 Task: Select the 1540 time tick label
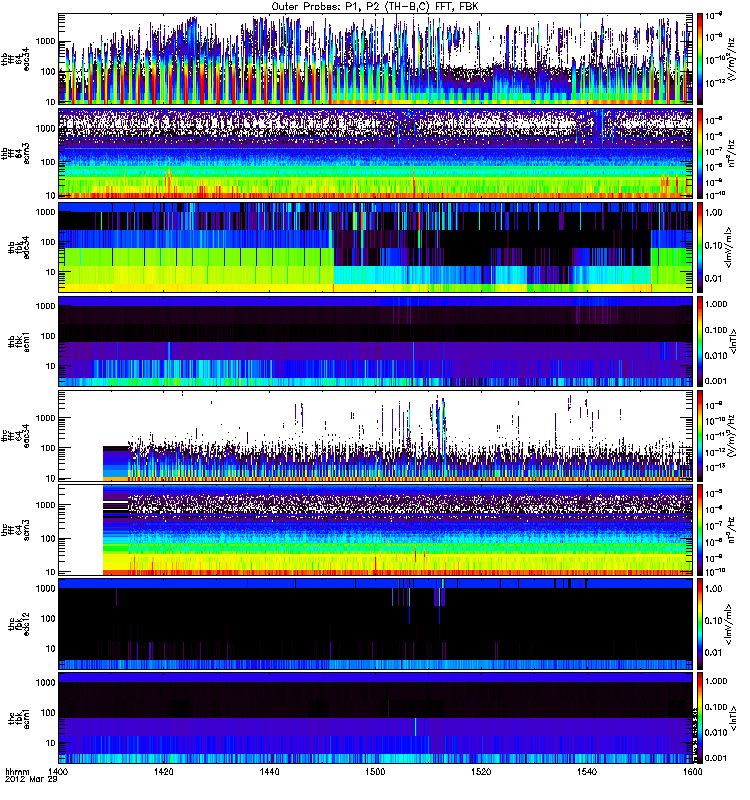click(586, 774)
